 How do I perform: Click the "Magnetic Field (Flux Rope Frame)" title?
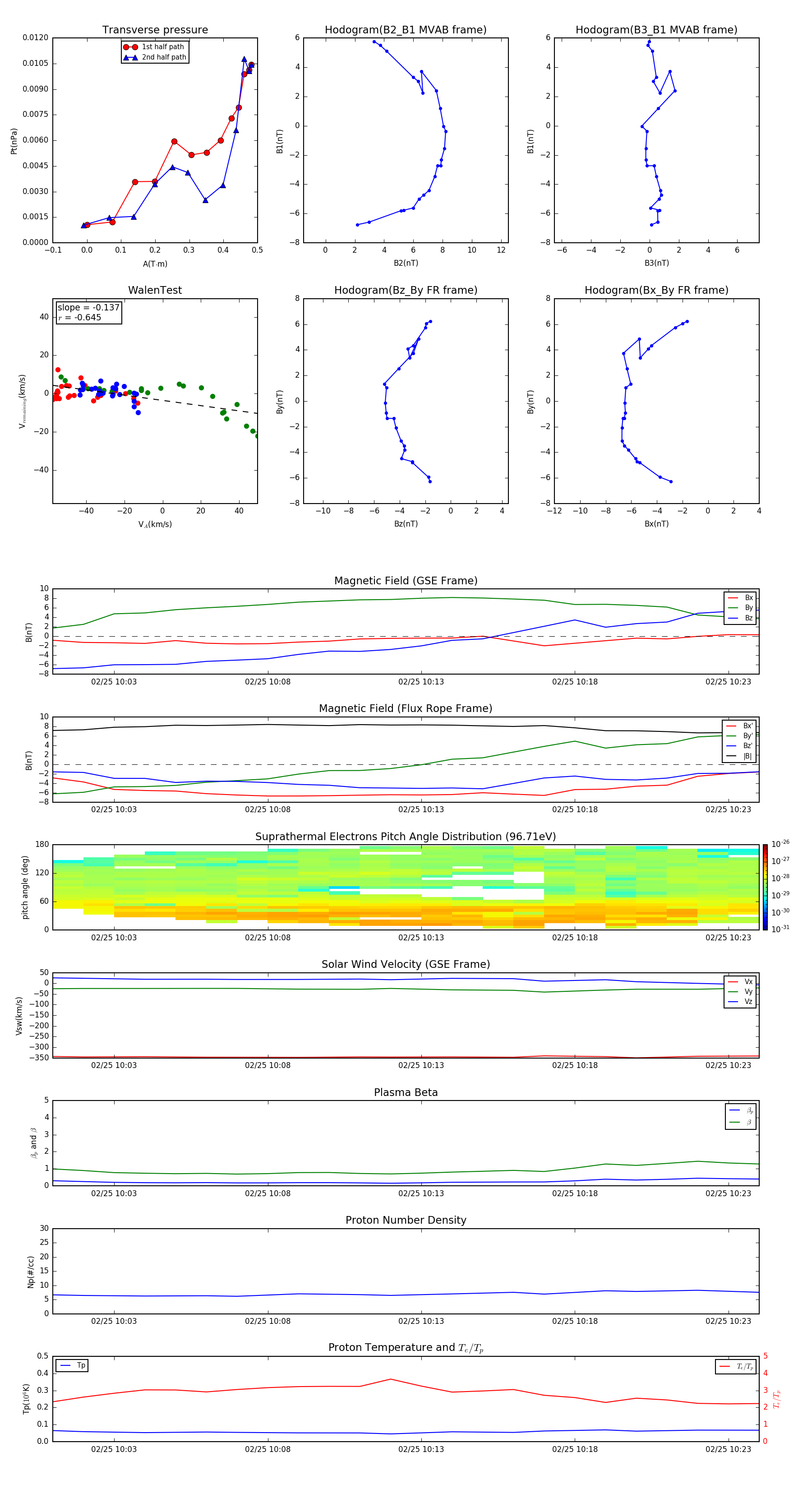click(406, 709)
